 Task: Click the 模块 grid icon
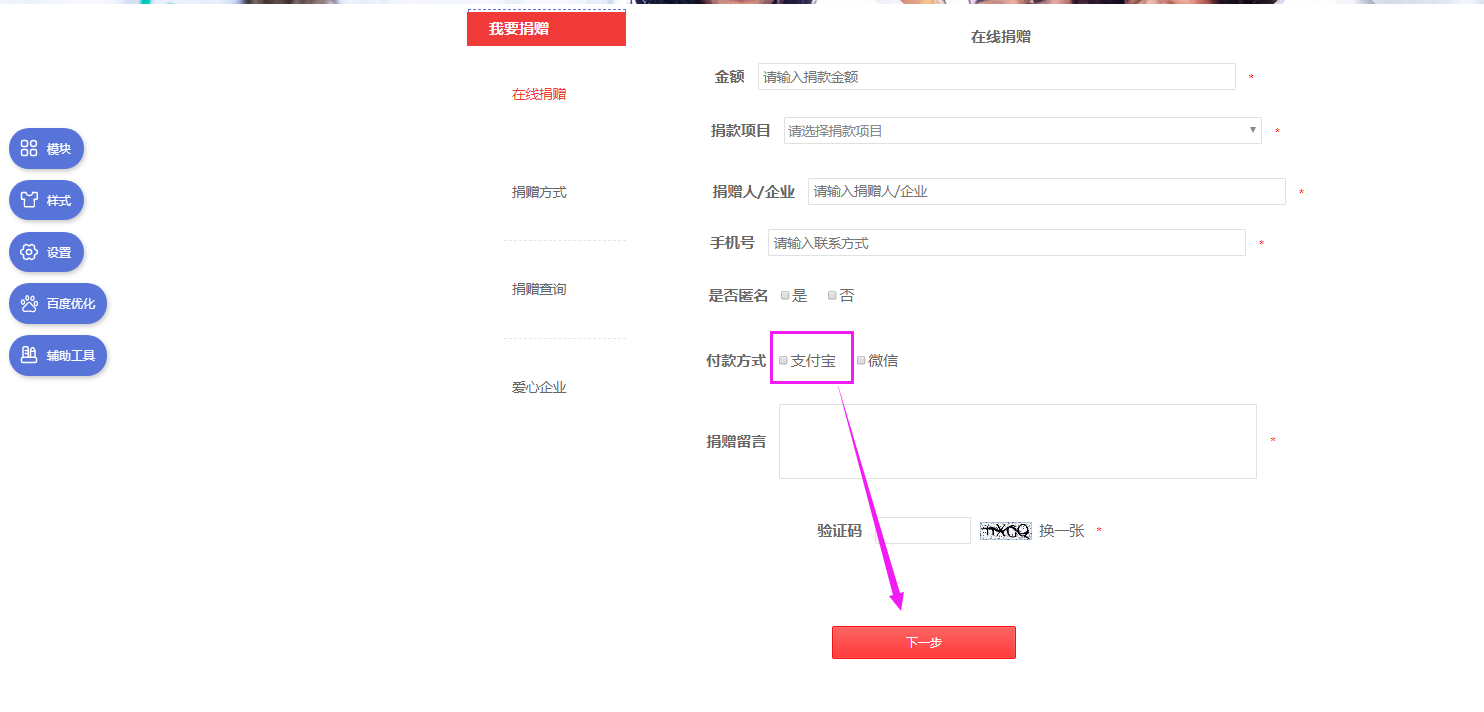click(x=29, y=149)
